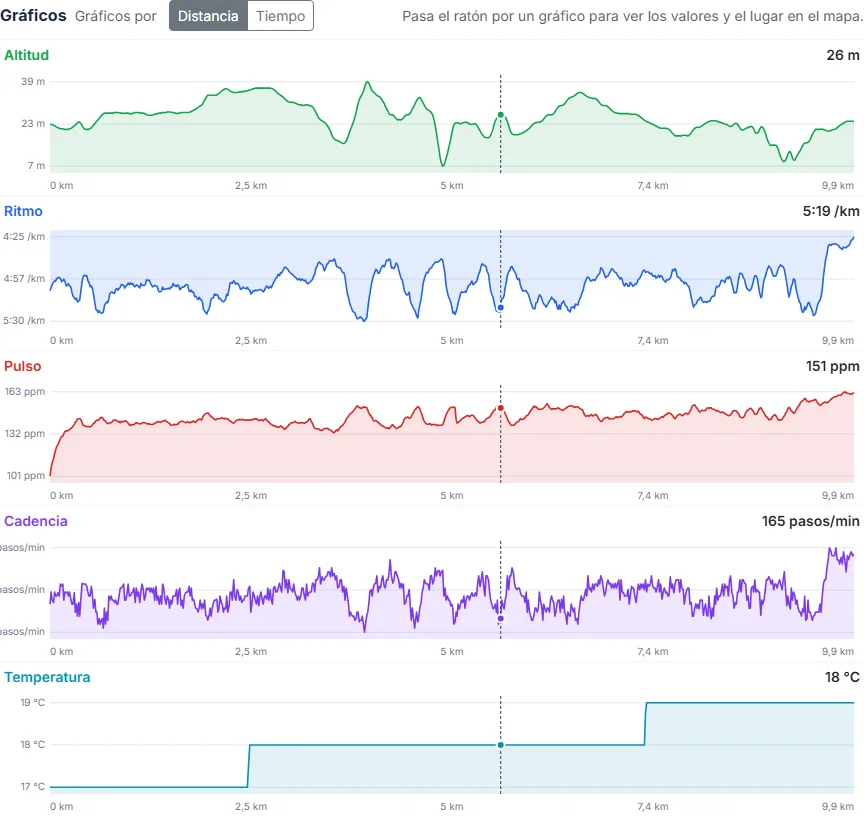
Task: Click the 17 °C axis label
Action: pos(33,786)
